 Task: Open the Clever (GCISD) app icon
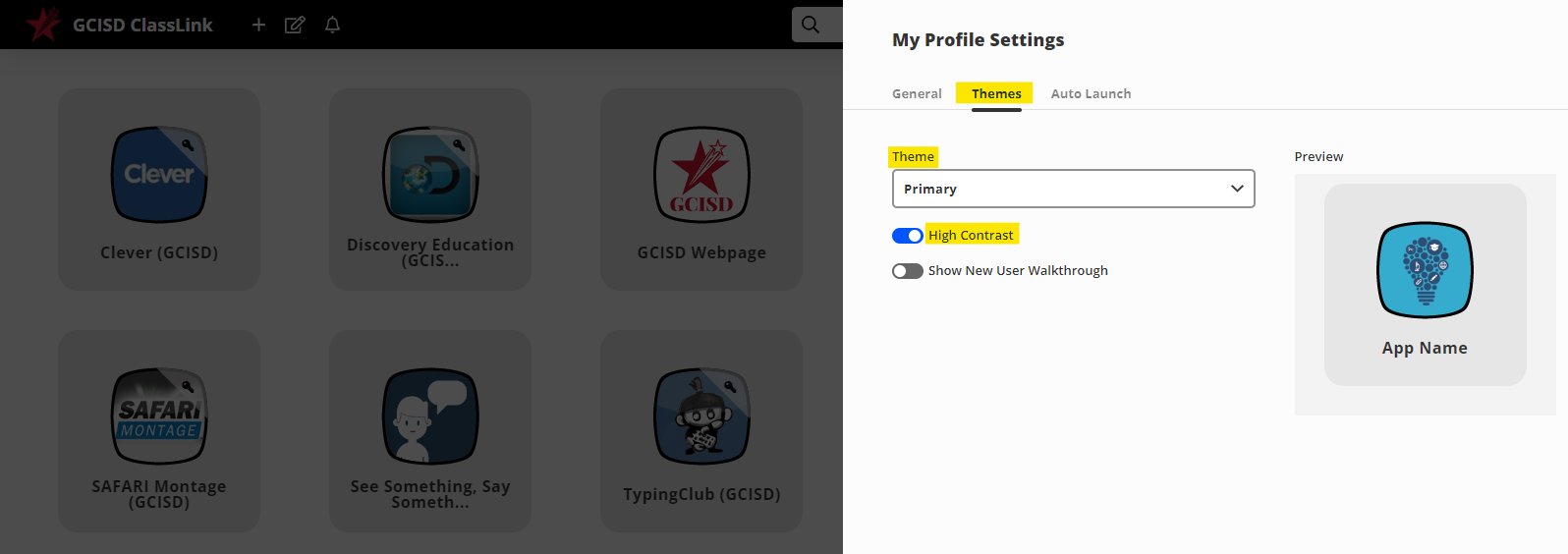pos(159,175)
